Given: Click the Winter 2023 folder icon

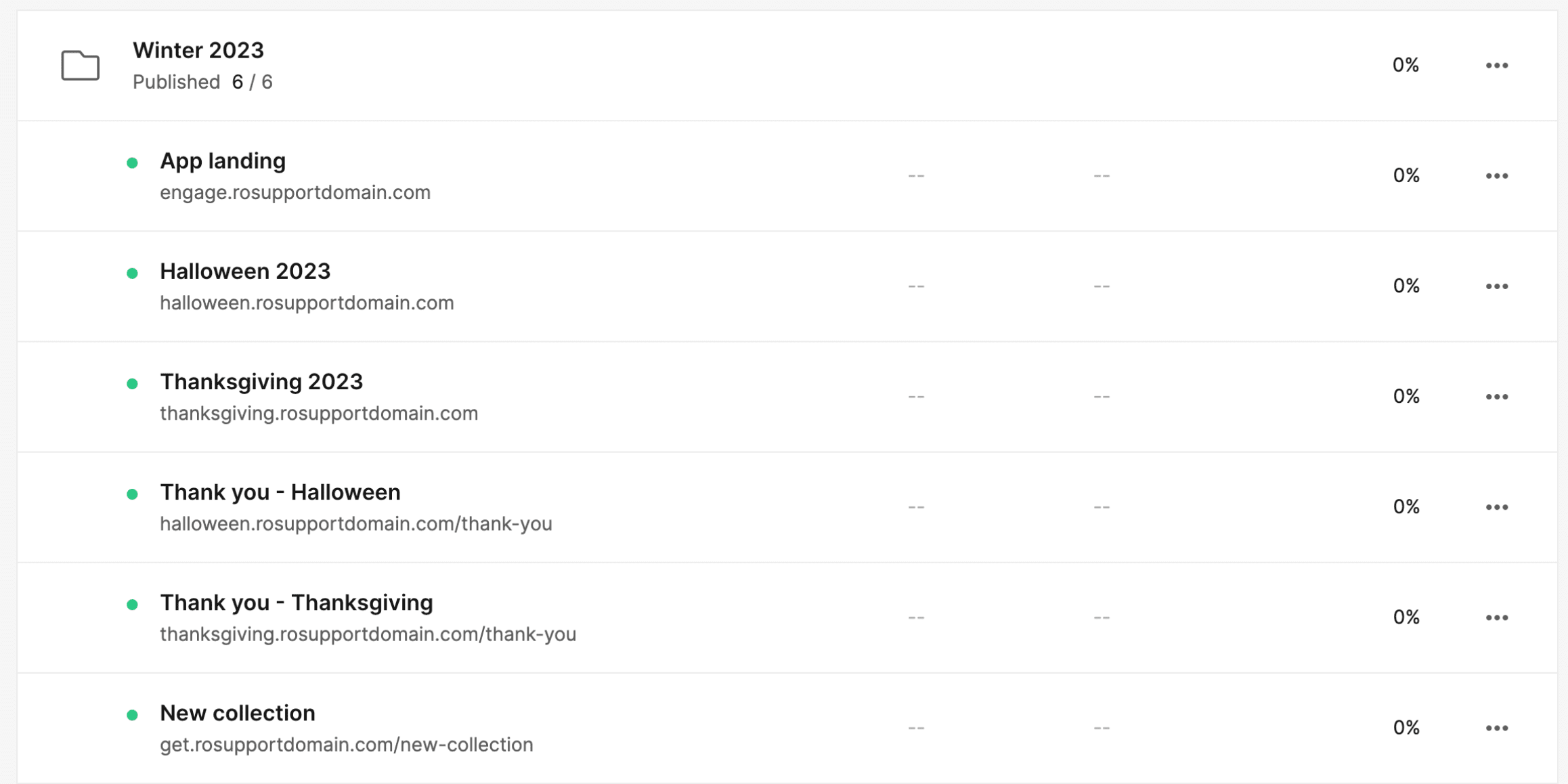Looking at the screenshot, I should 80,65.
